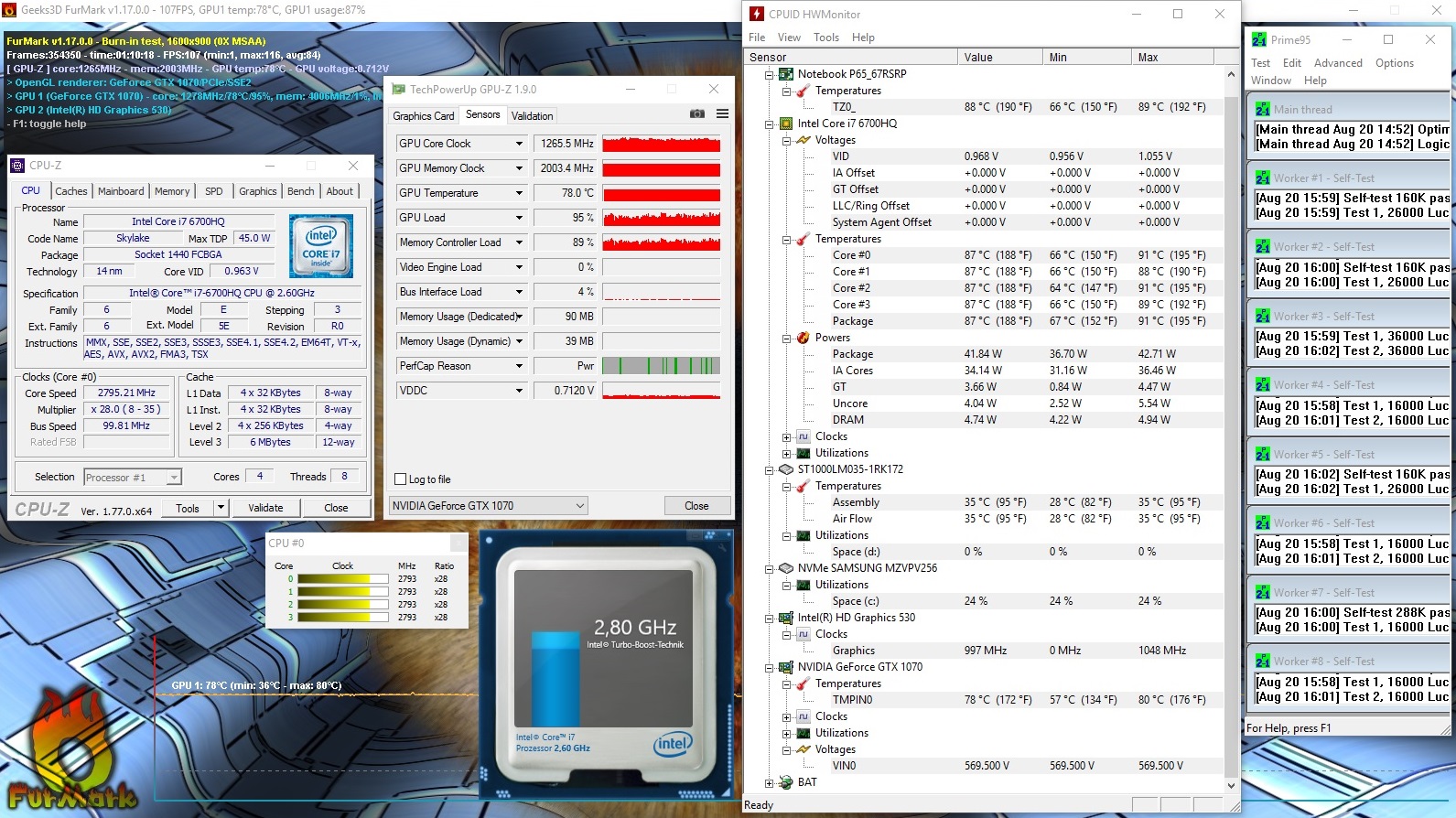
Task: Open the PerfCap Reason sensor dropdown
Action: pos(519,366)
